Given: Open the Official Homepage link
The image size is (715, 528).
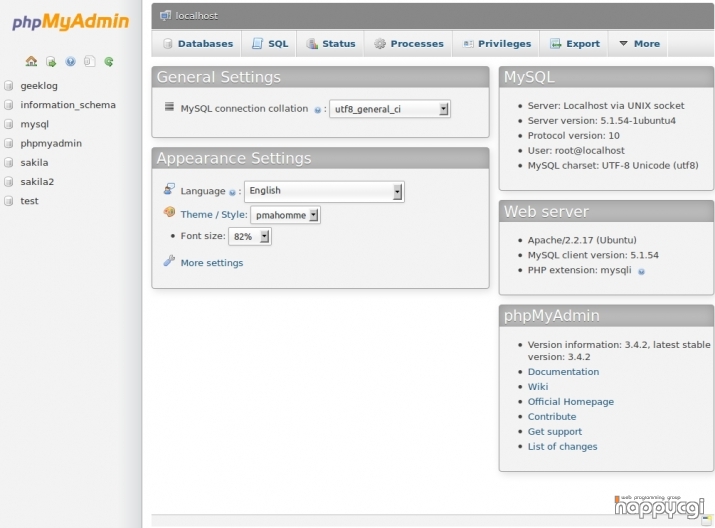Looking at the screenshot, I should click(570, 402).
